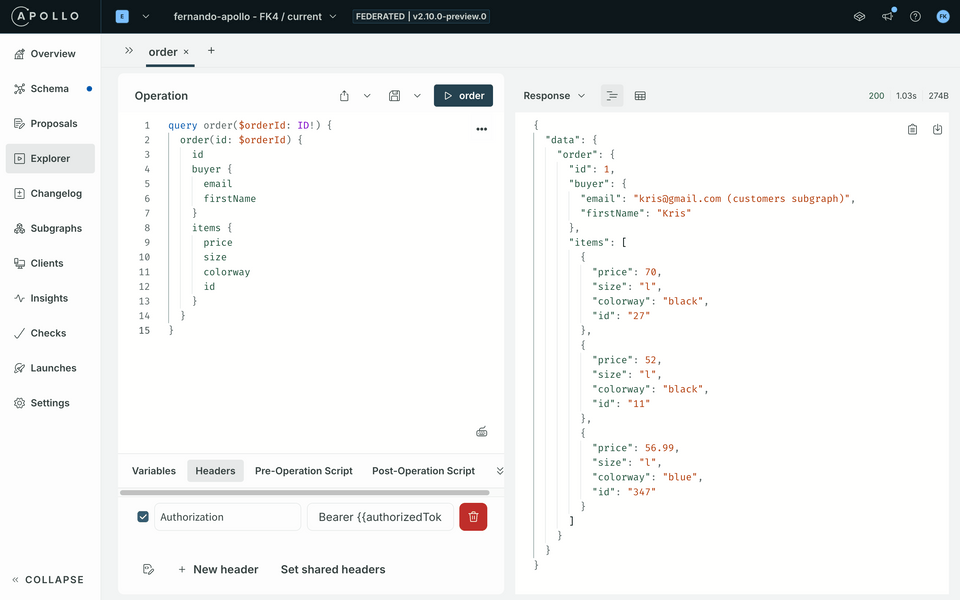This screenshot has height=600, width=960.
Task: Edit the Bearer token value field
Action: coord(380,517)
